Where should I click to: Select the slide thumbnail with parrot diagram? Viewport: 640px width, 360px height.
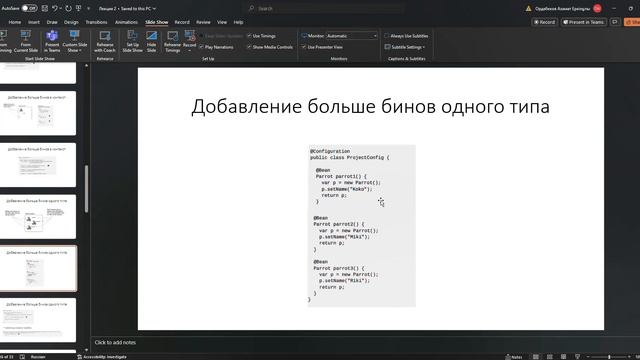[x=38, y=217]
